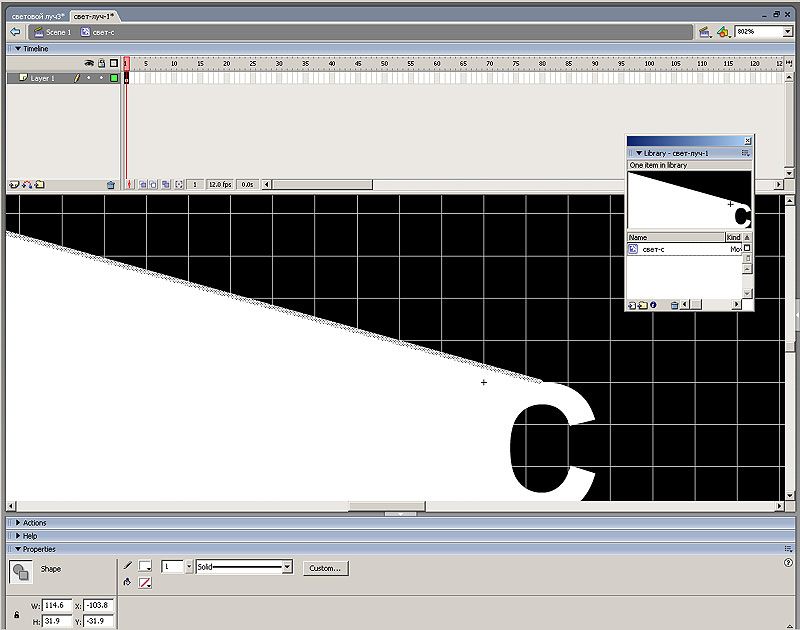800x630 pixels.
Task: Open the zoom percentage dropdown
Action: click(786, 32)
